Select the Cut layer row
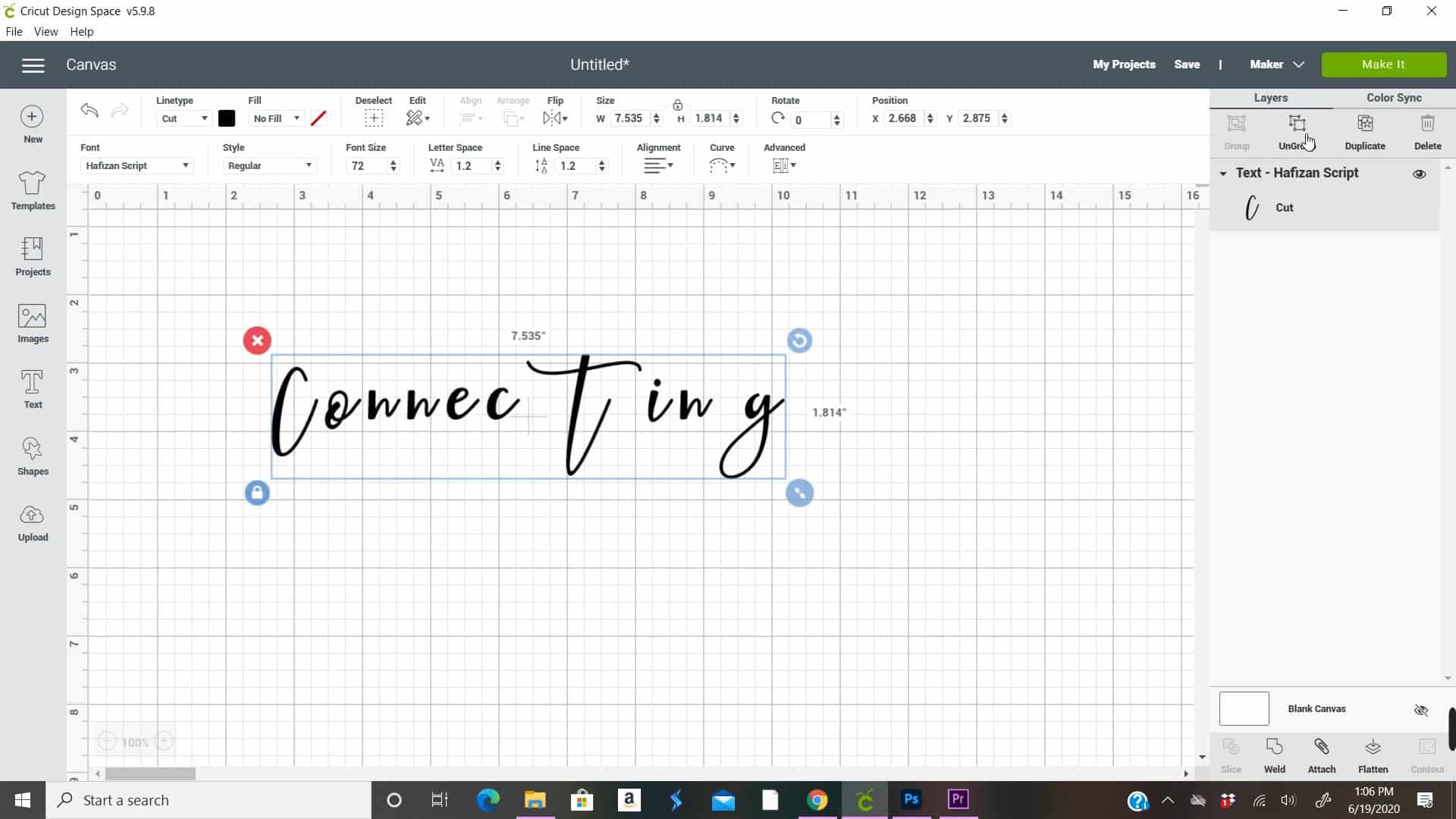Image resolution: width=1456 pixels, height=819 pixels. [x=1324, y=208]
